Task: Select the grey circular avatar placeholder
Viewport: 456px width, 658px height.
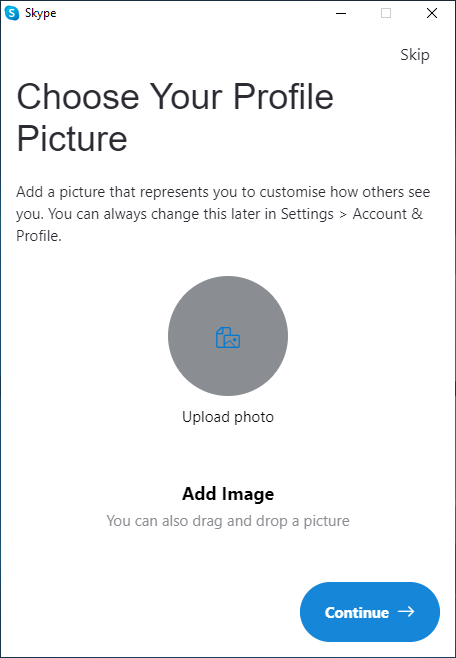Action: [228, 336]
